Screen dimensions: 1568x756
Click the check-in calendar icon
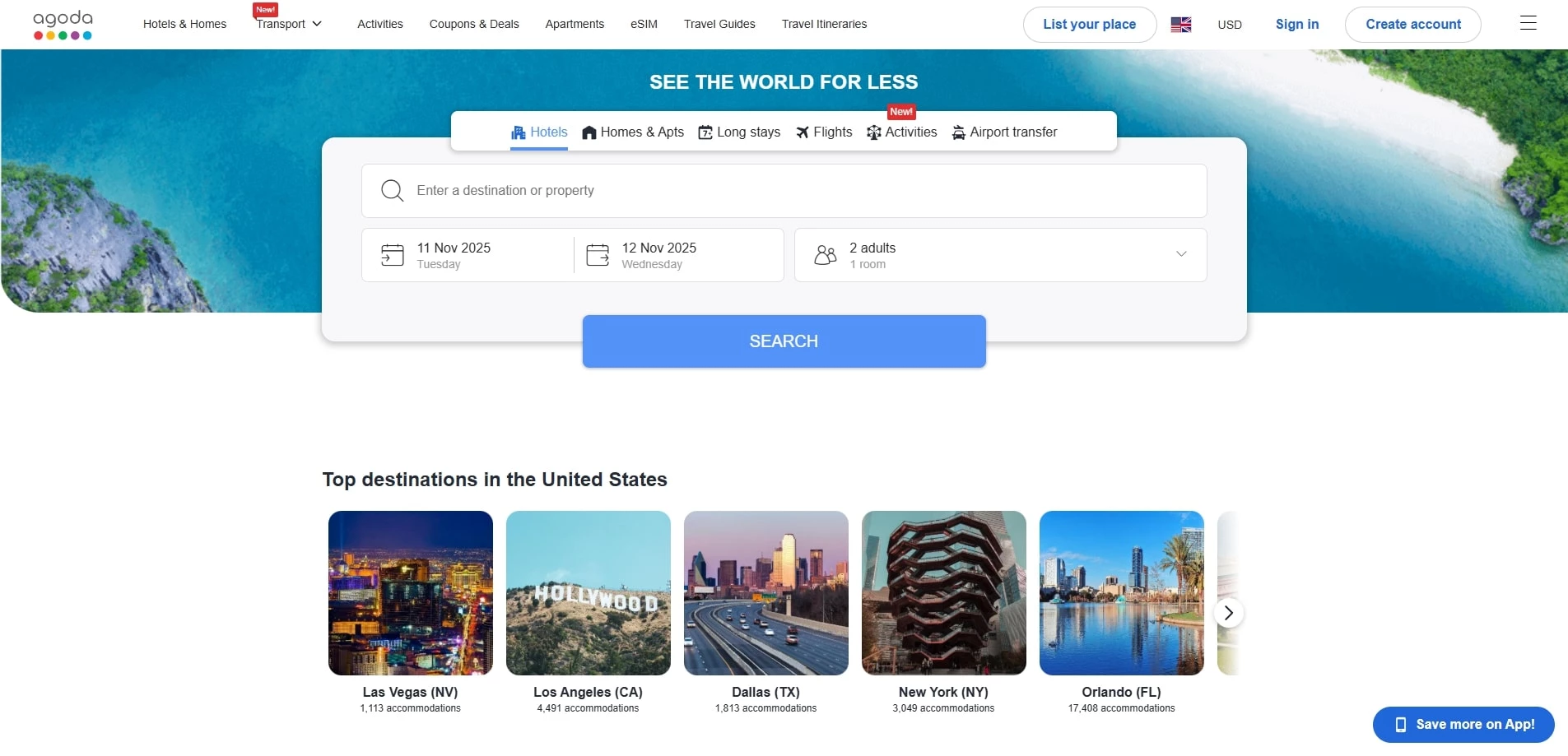pos(393,255)
